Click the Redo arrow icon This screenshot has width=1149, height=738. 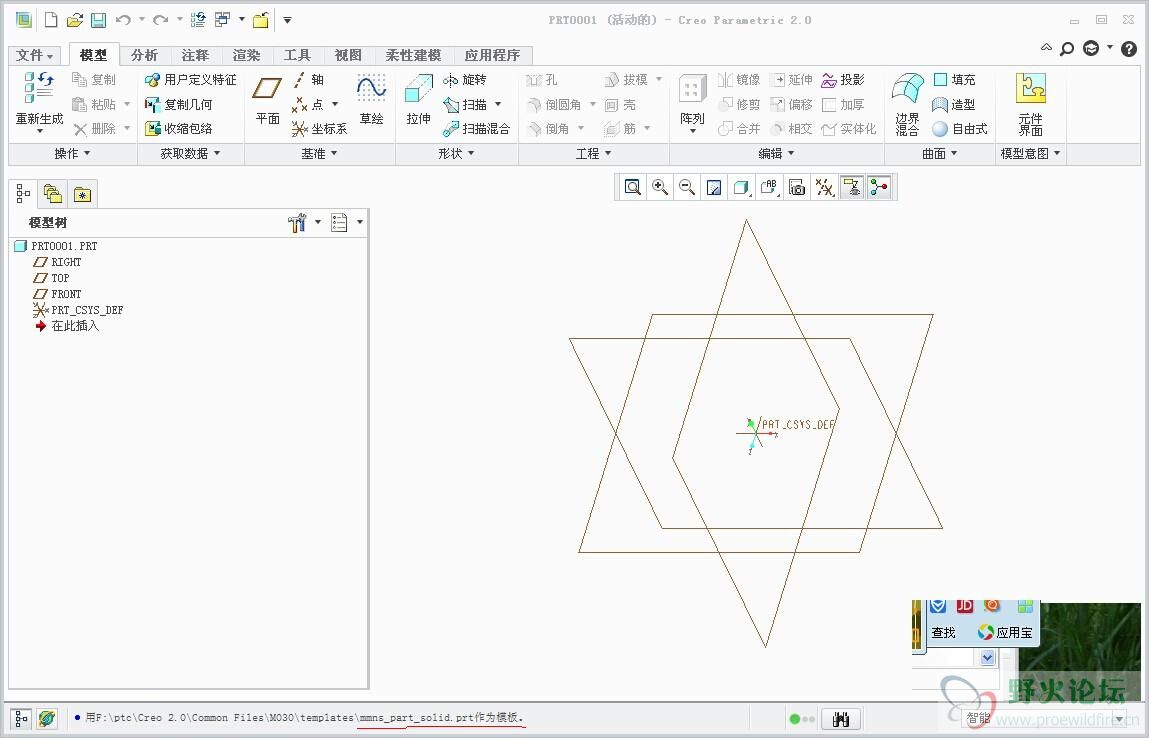(x=160, y=20)
